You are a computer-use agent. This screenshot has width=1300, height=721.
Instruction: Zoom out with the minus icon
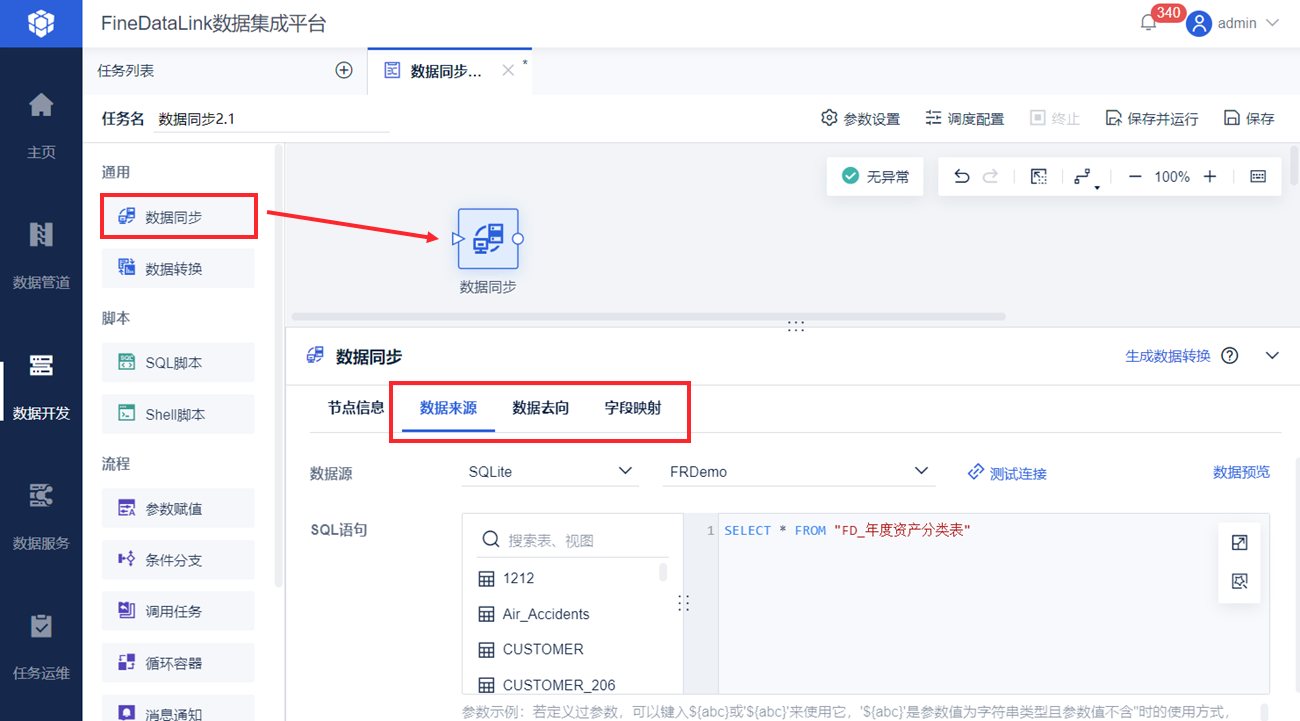coord(1135,177)
